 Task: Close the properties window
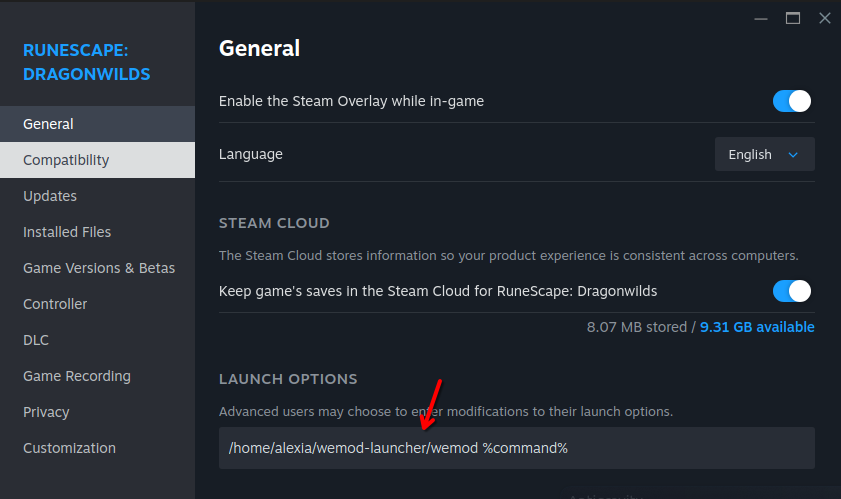(x=824, y=18)
